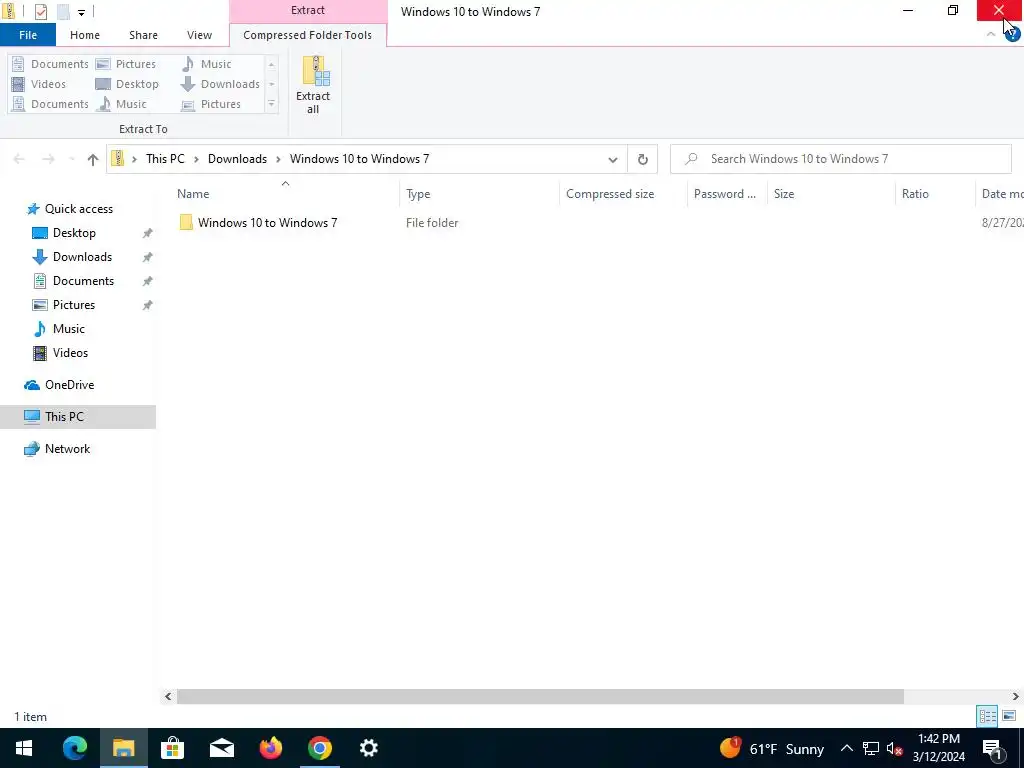Click the scroll left arrow on scrollbar

168,696
